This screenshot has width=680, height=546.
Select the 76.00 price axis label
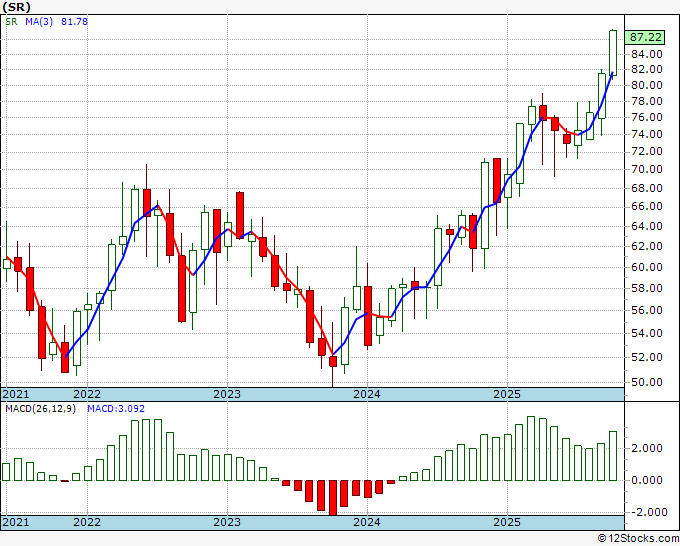[646, 117]
